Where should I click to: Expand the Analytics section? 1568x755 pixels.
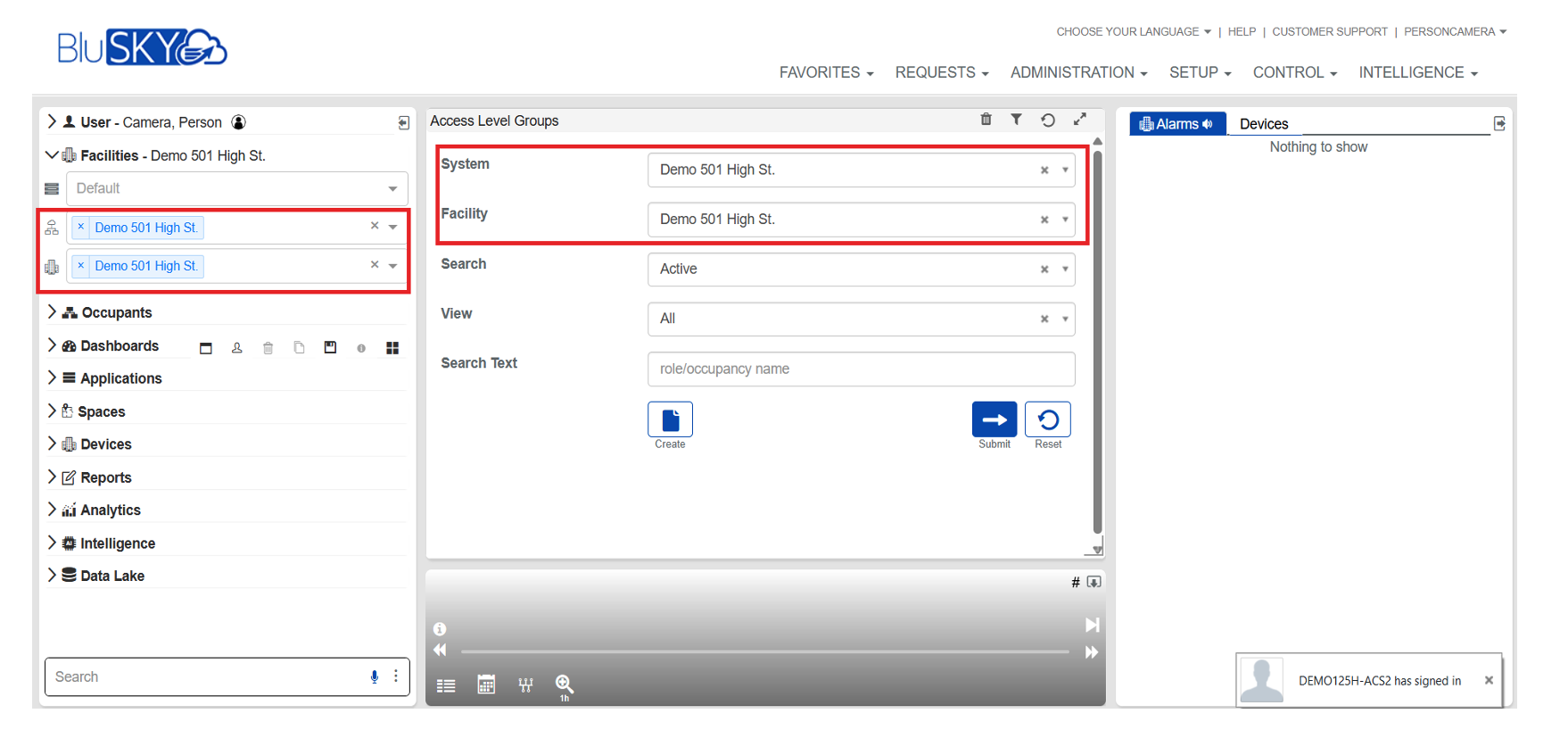point(52,510)
